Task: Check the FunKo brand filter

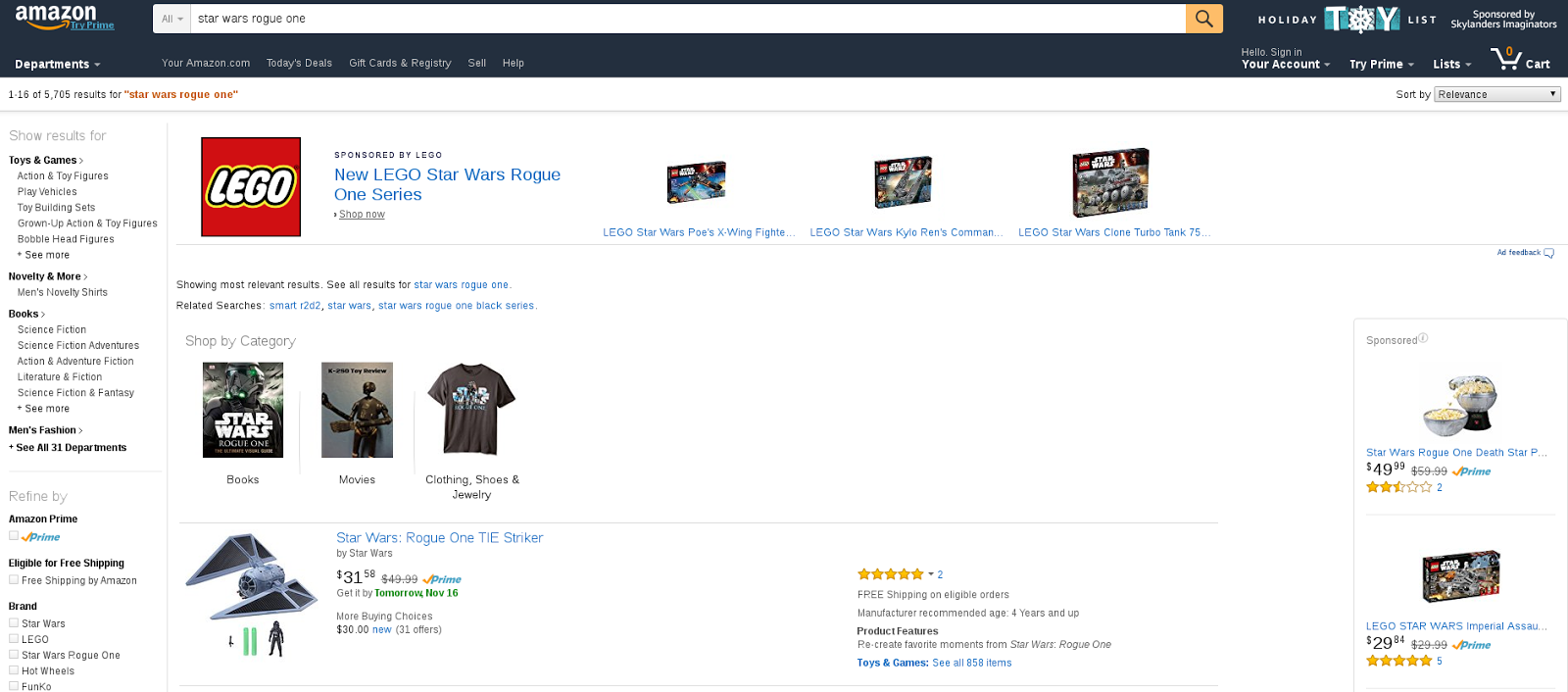Action: [x=14, y=686]
